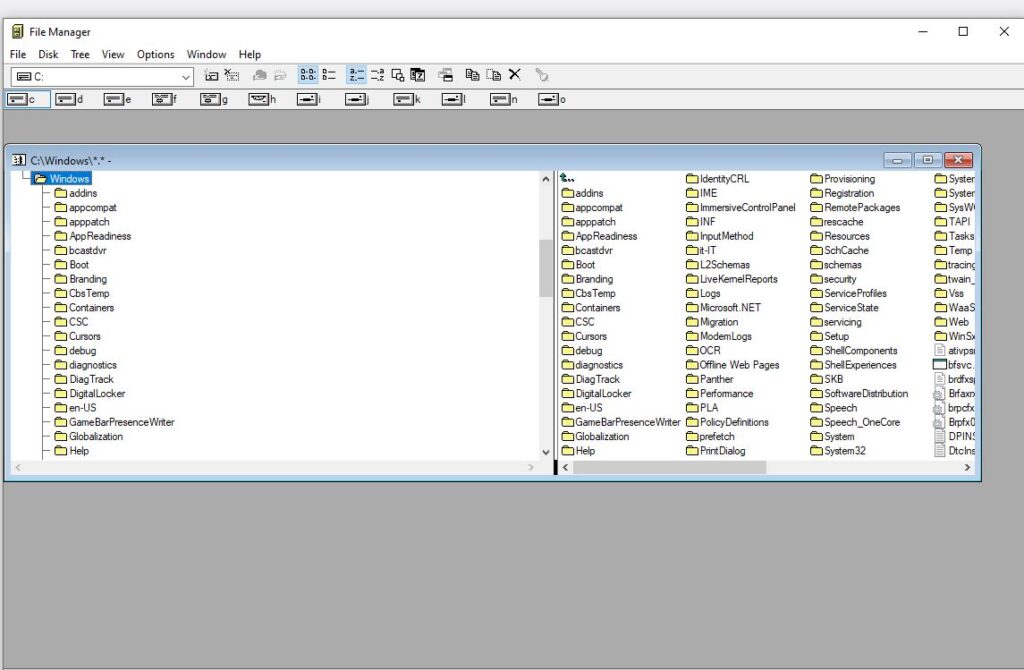Select Offline Web Pages folder
Viewport: 1024px width, 670px height.
733,364
